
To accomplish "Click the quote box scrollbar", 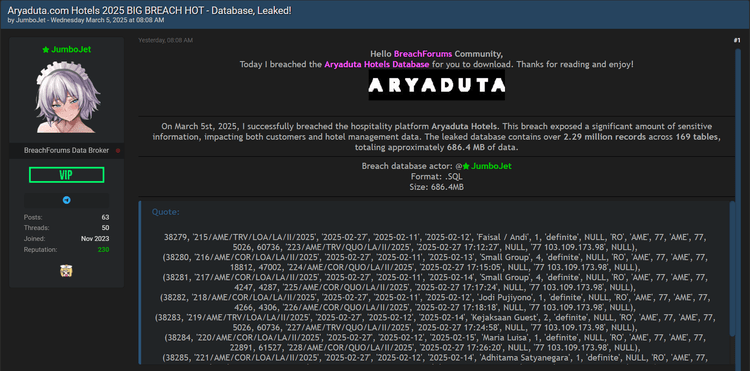I will click(732, 268).
